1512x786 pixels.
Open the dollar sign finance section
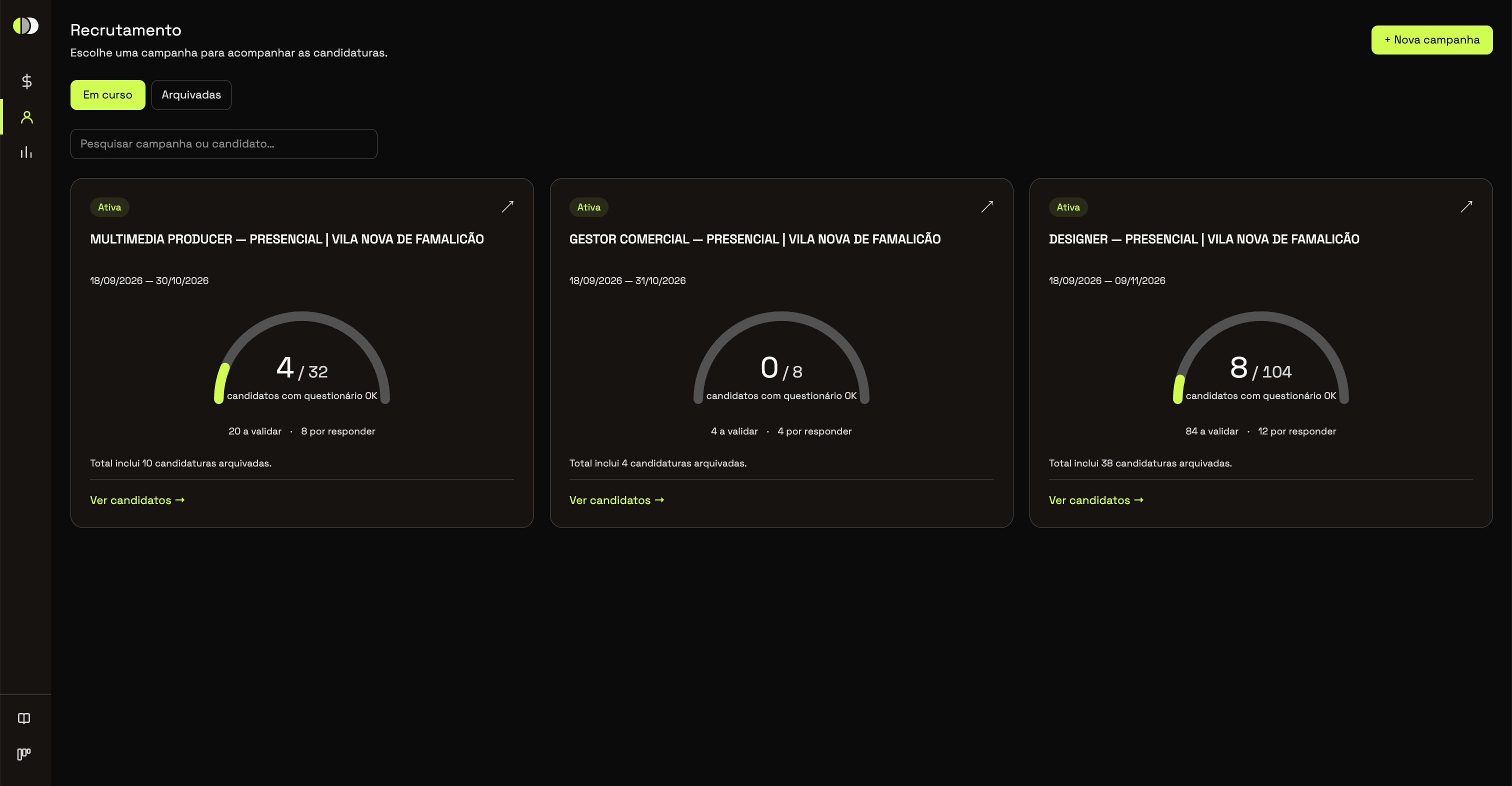coord(26,81)
